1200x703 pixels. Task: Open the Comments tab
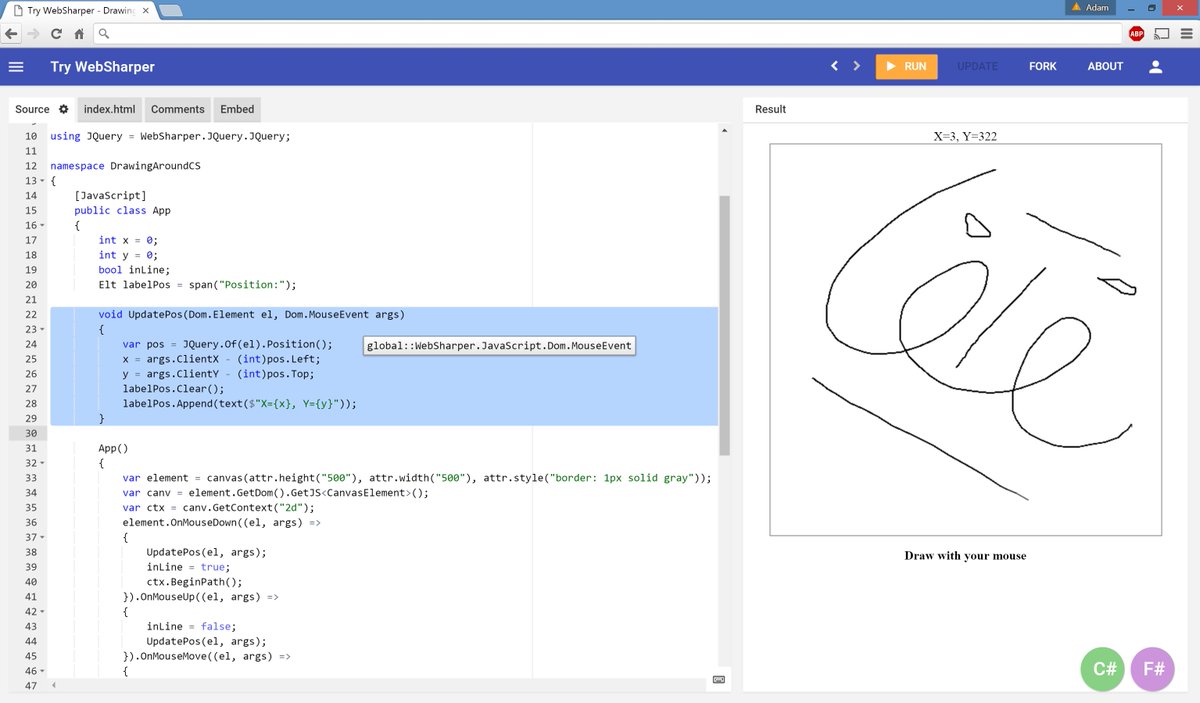pos(178,109)
